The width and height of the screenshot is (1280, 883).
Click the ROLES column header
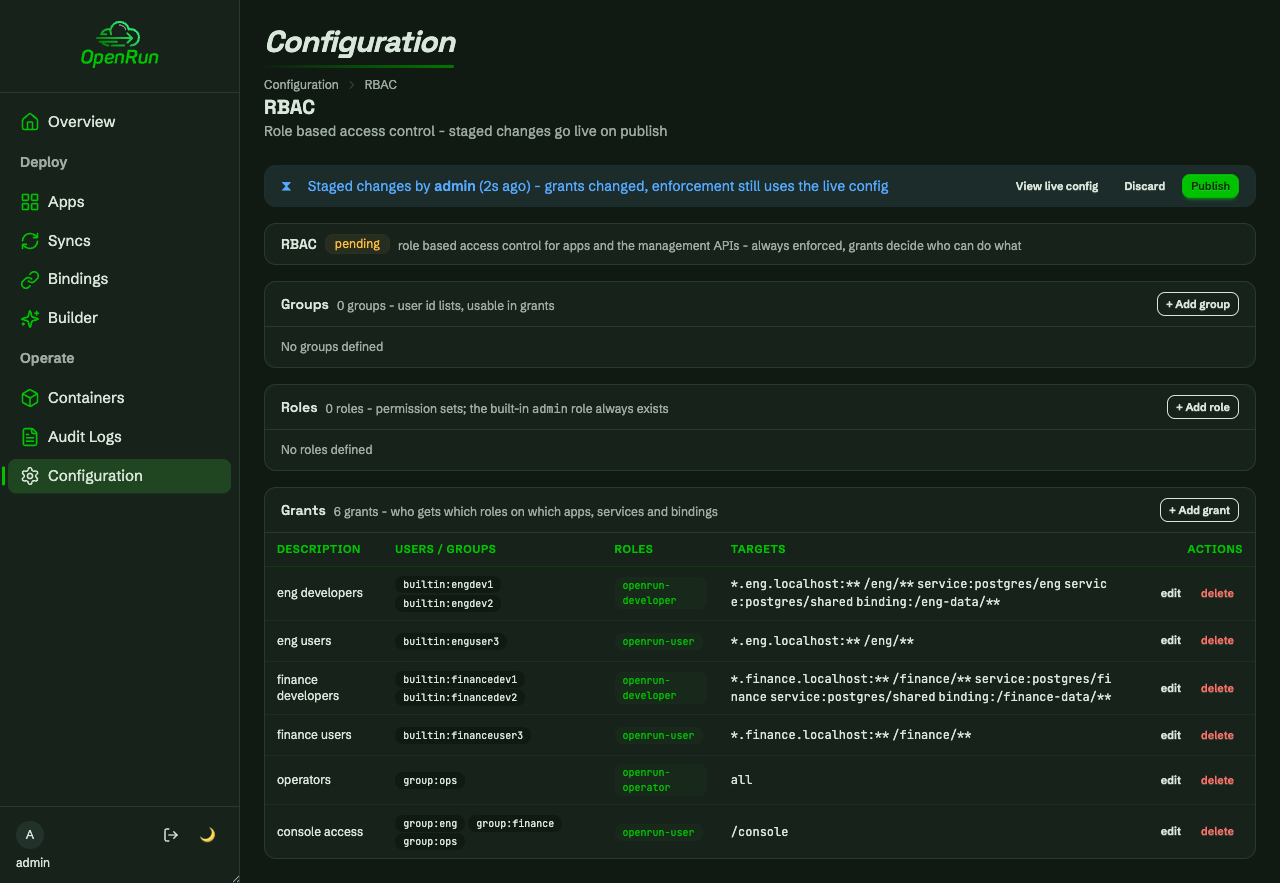click(x=633, y=549)
